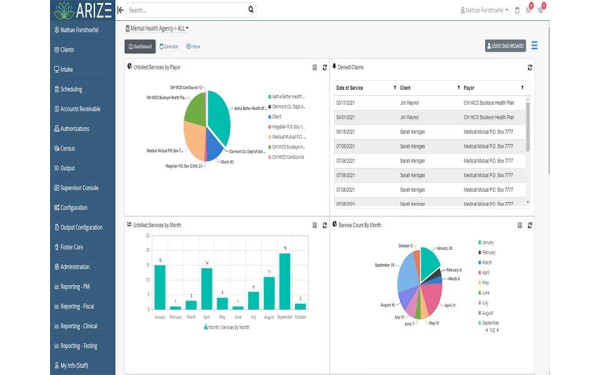
Task: Open table view for Unbilled Services by Month
Action: click(x=315, y=225)
